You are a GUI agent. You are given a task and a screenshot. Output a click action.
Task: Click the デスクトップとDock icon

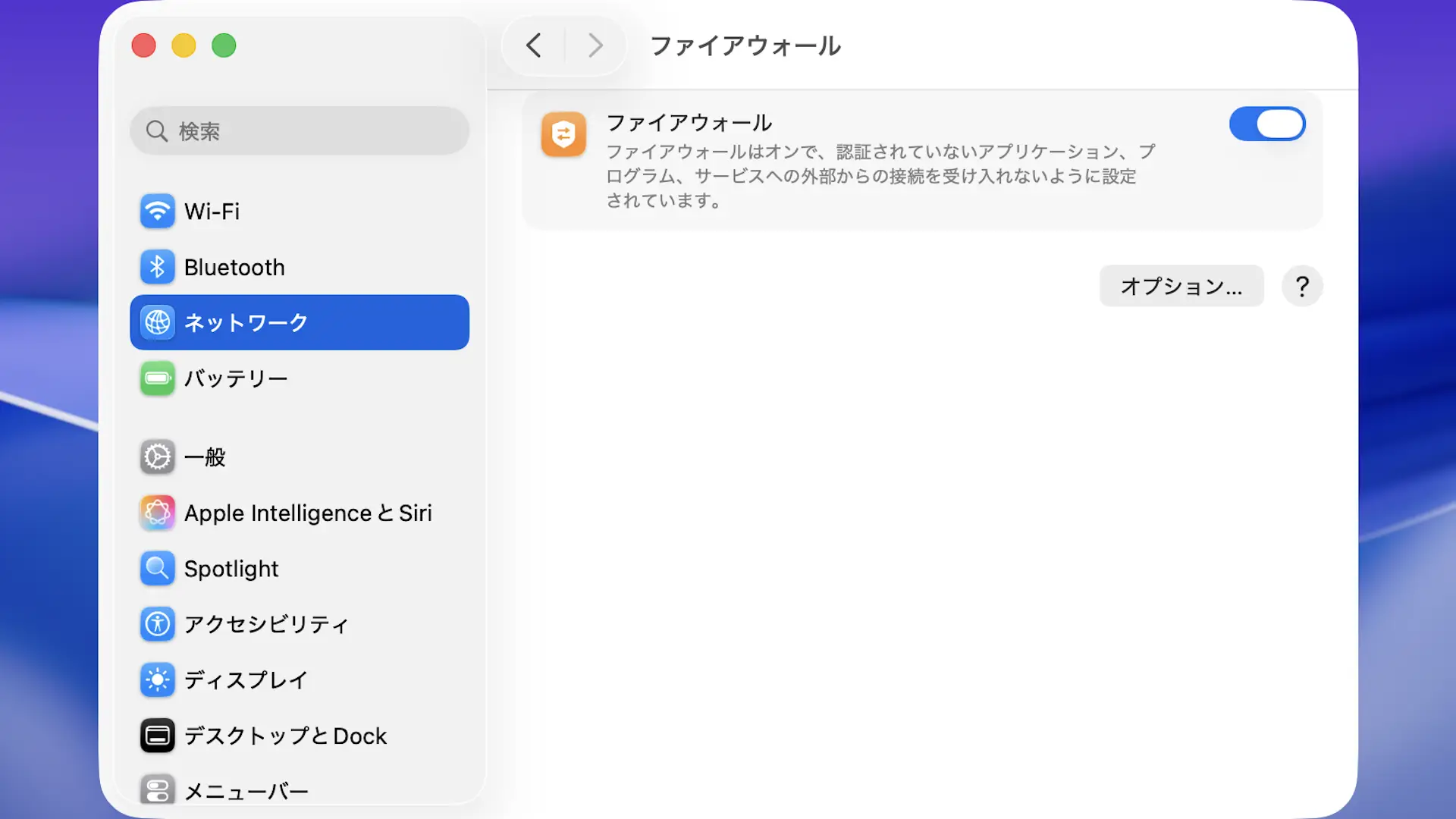(x=158, y=736)
